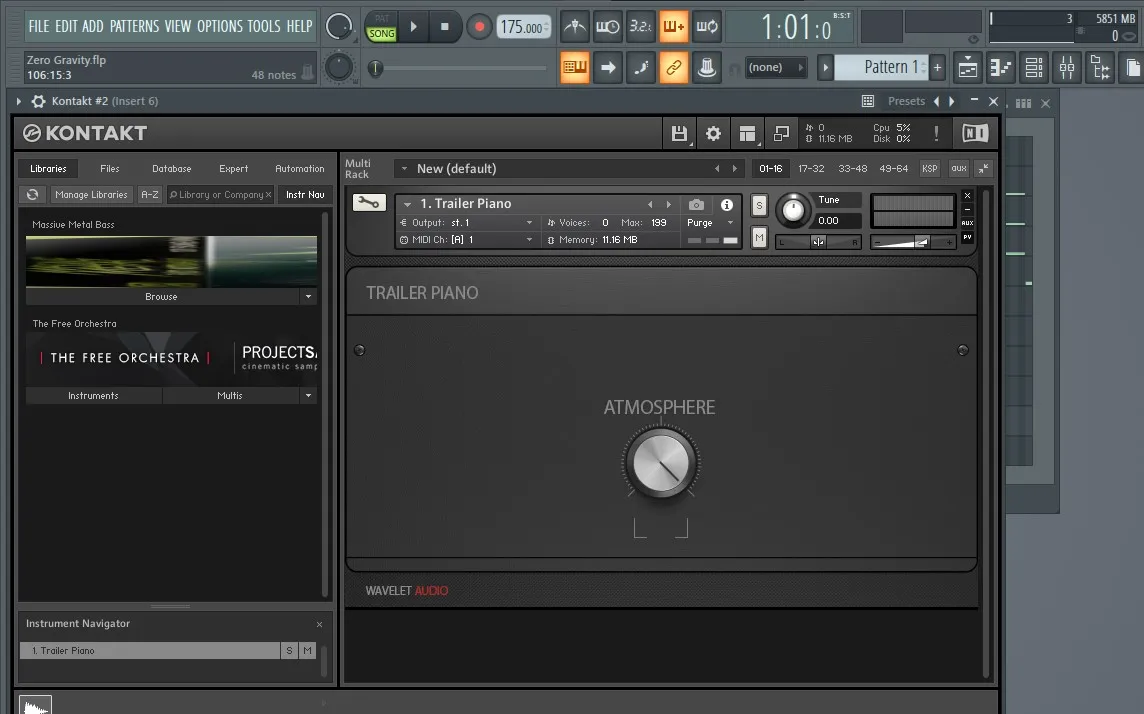Image resolution: width=1144 pixels, height=714 pixels.
Task: Open the FILE menu
Action: (39, 26)
